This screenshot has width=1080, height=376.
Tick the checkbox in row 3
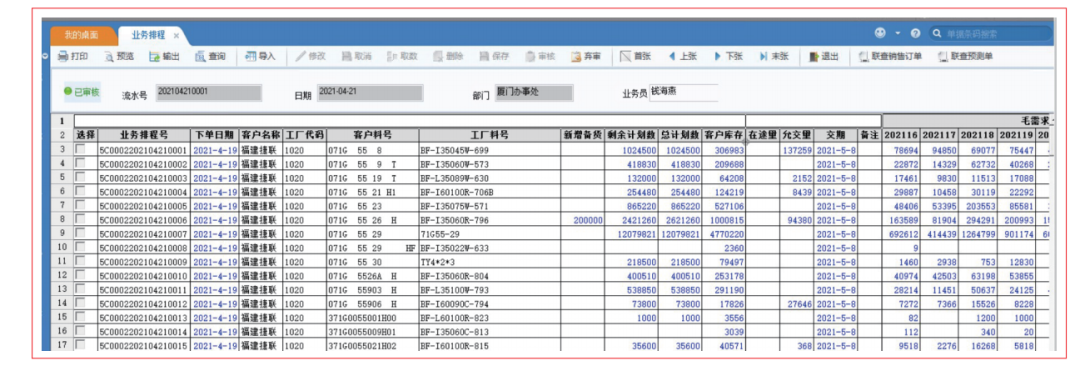point(81,149)
